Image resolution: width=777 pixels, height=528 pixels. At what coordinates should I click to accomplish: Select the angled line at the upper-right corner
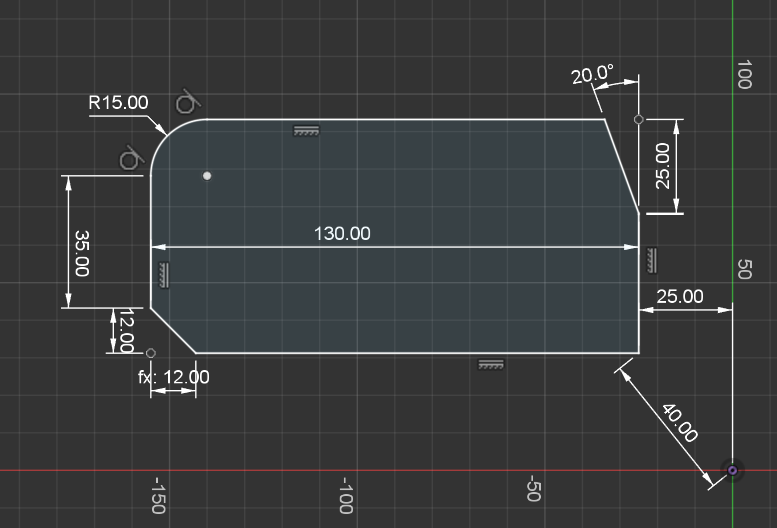click(x=623, y=166)
